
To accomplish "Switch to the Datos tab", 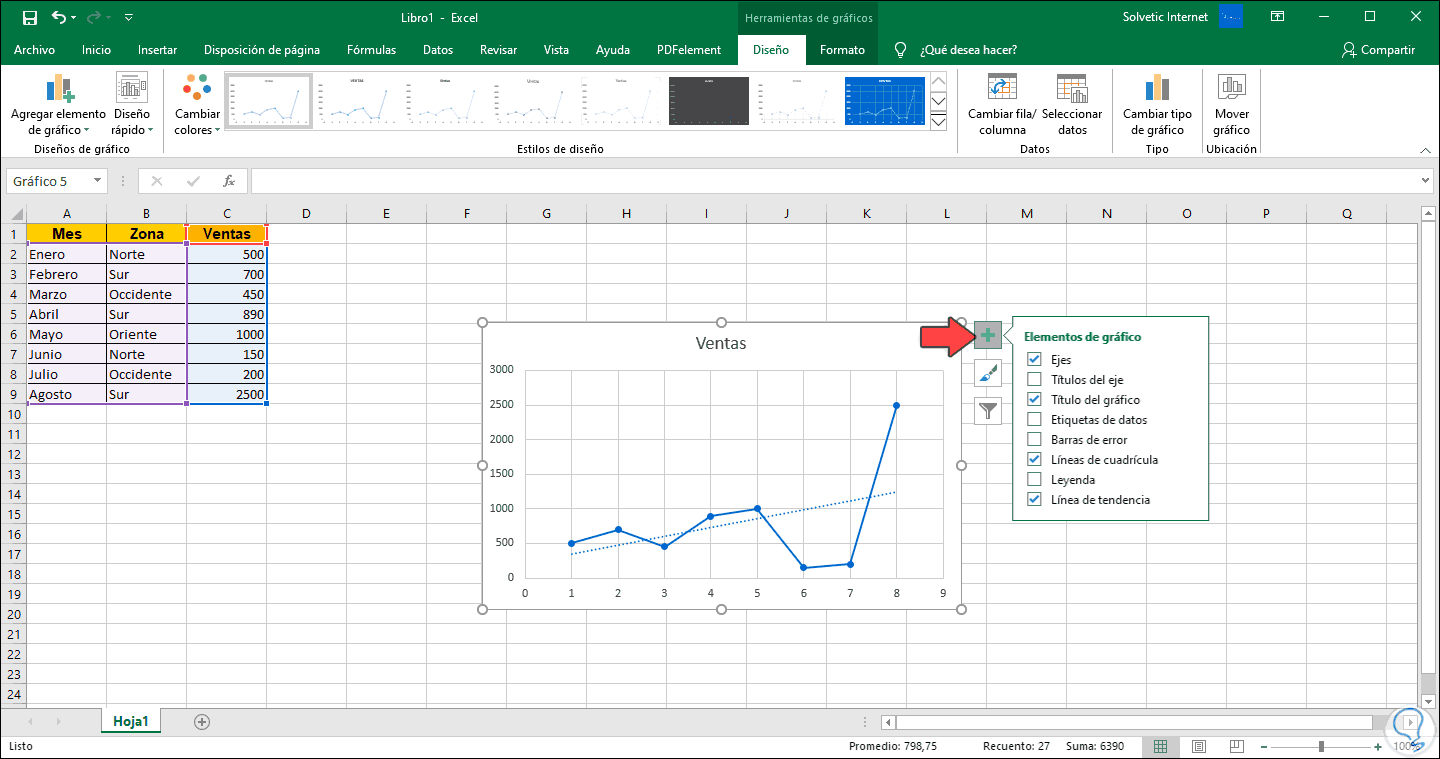I will point(438,50).
